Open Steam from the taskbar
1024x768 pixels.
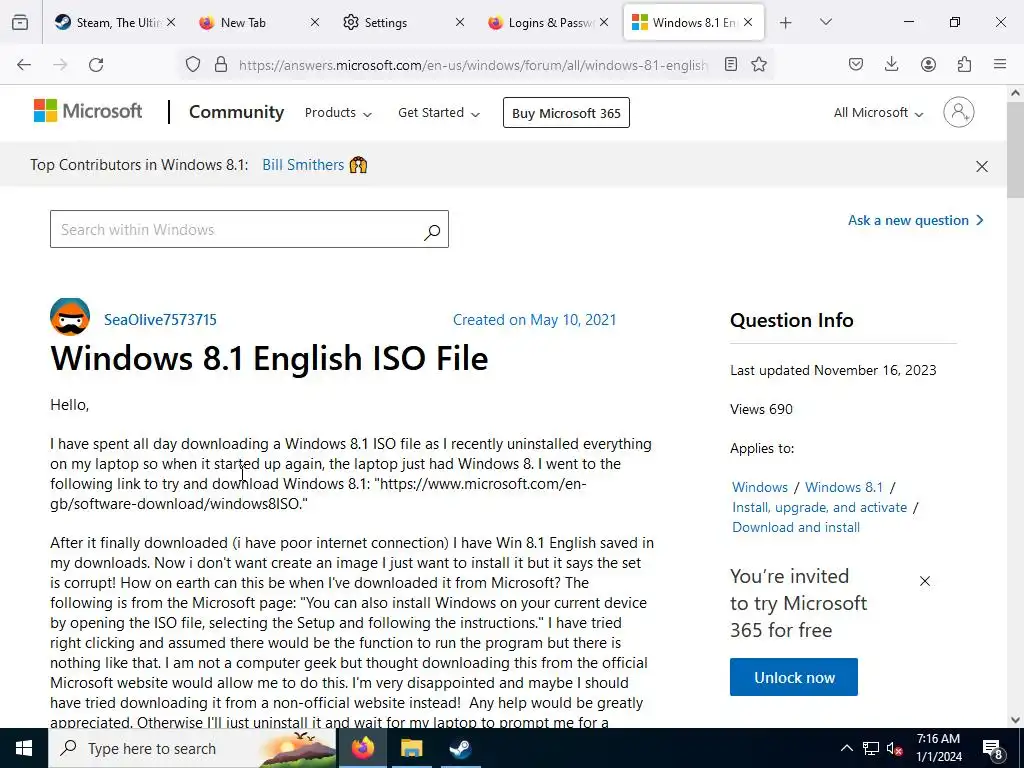[x=460, y=748]
